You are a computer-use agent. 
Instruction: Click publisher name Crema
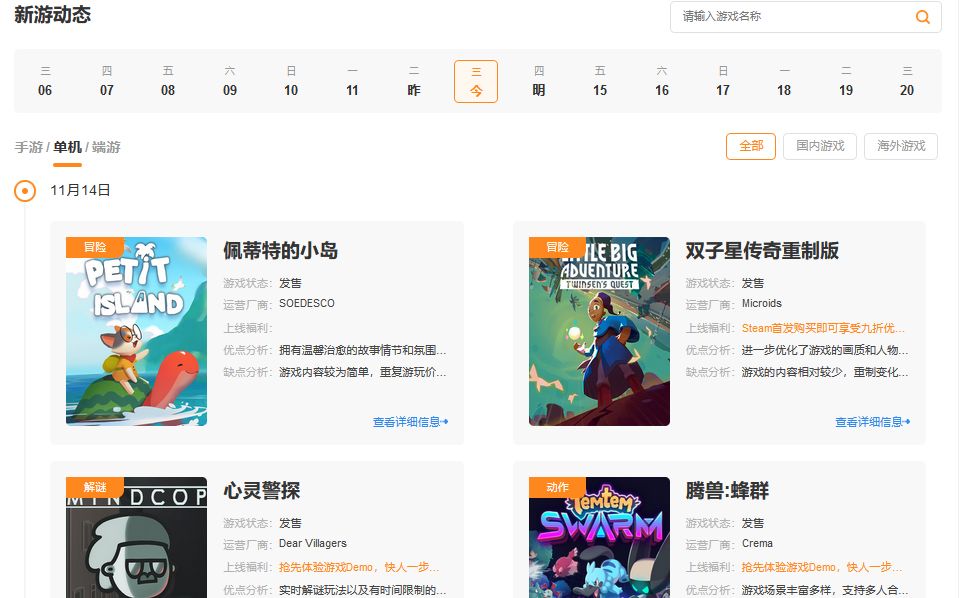click(x=757, y=543)
